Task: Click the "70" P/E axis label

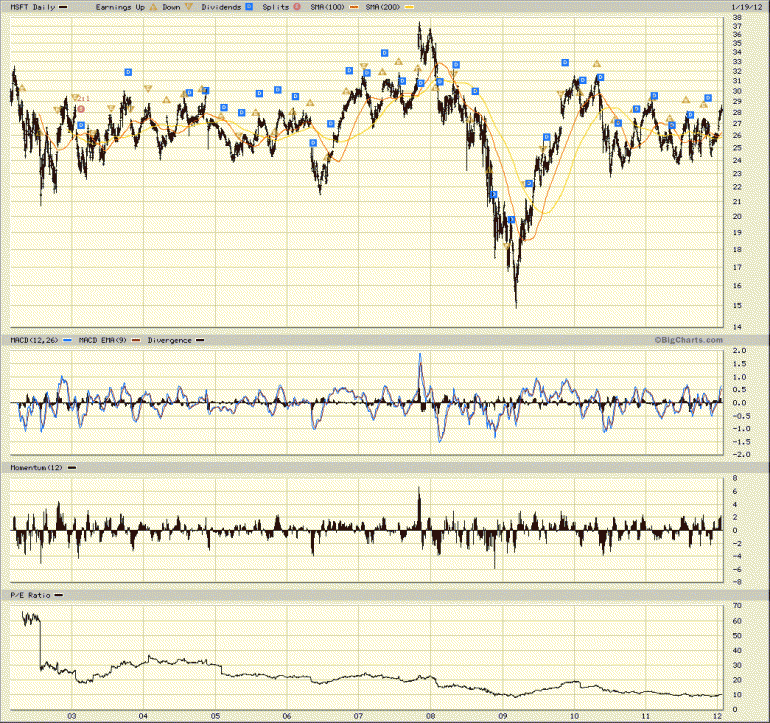Action: pyautogui.click(x=737, y=606)
